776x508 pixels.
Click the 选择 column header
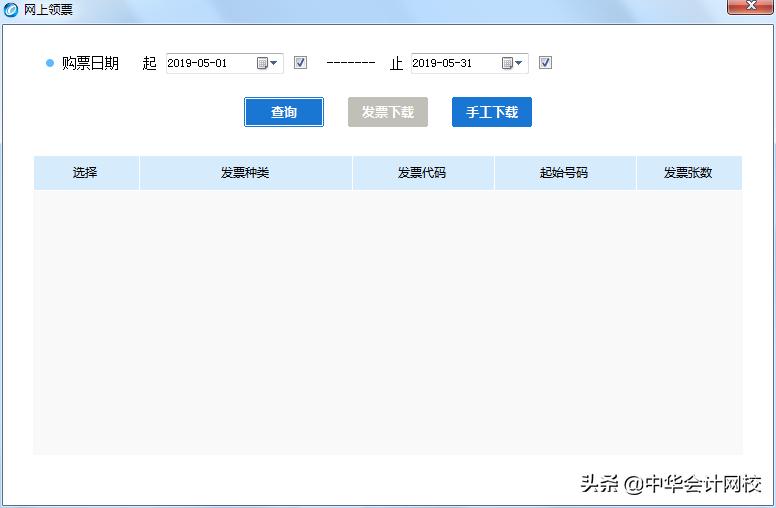pos(86,173)
